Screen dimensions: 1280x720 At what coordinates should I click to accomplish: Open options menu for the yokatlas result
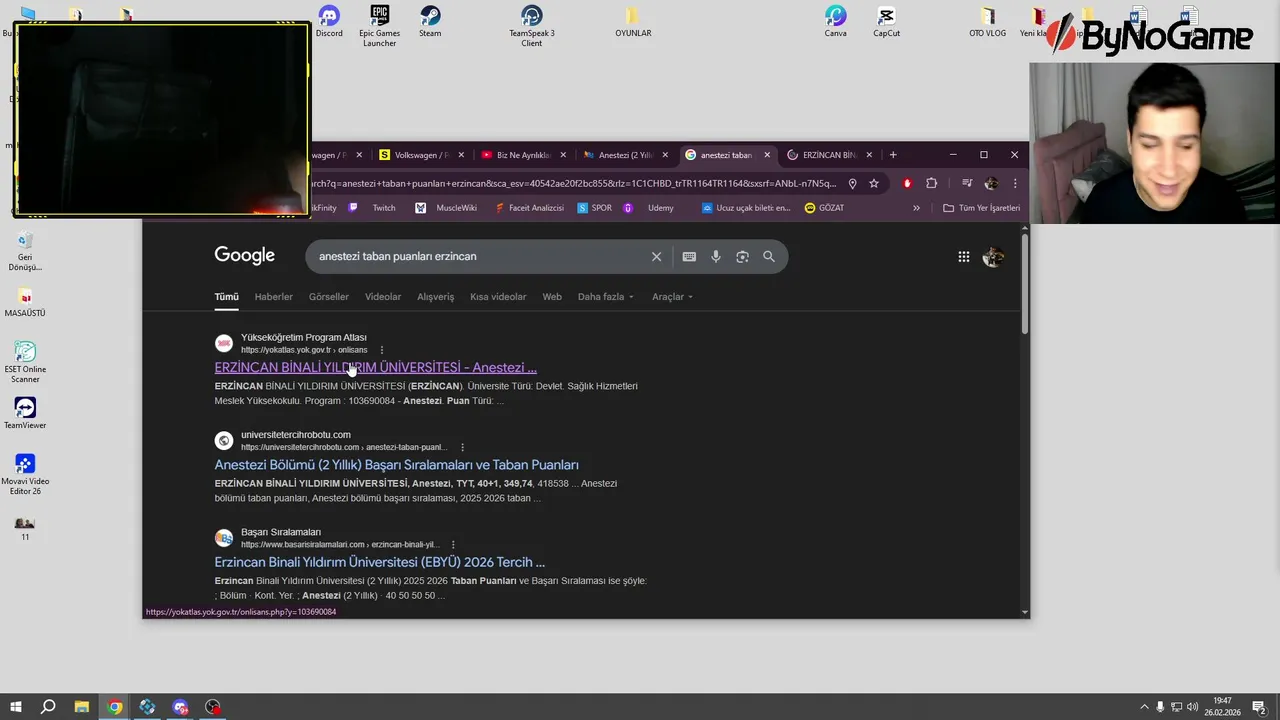point(382,350)
